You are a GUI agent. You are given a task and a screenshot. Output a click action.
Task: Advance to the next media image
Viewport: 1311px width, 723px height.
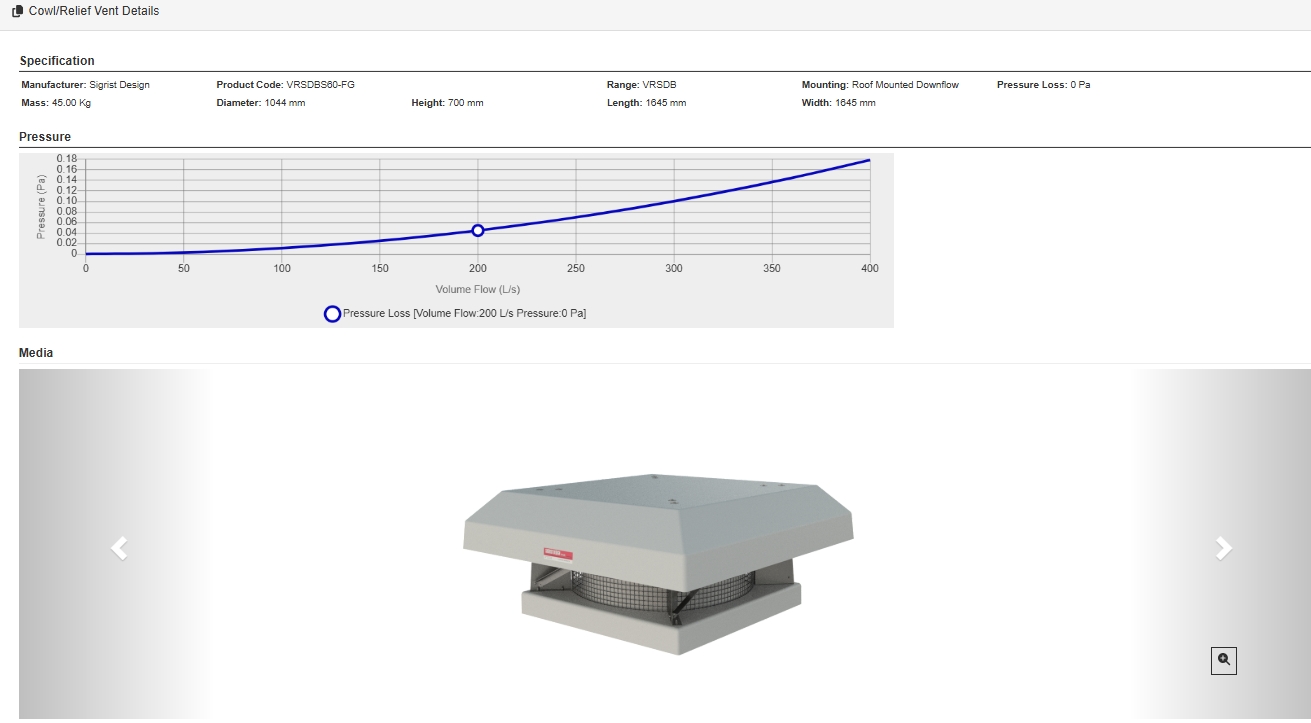pyautogui.click(x=1223, y=548)
